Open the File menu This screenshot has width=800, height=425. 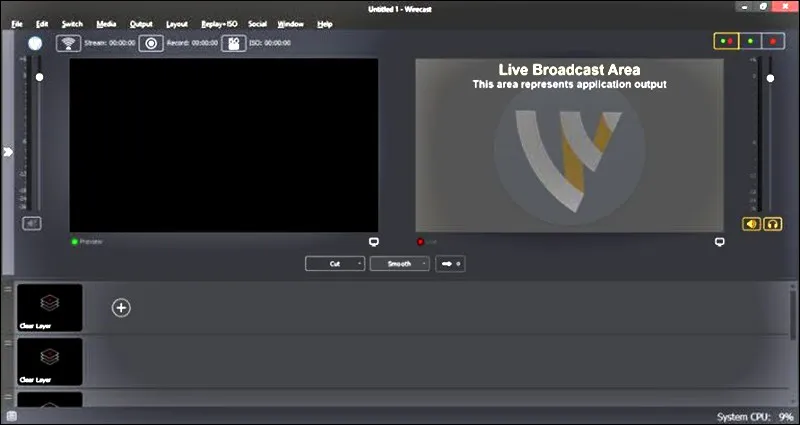click(17, 24)
